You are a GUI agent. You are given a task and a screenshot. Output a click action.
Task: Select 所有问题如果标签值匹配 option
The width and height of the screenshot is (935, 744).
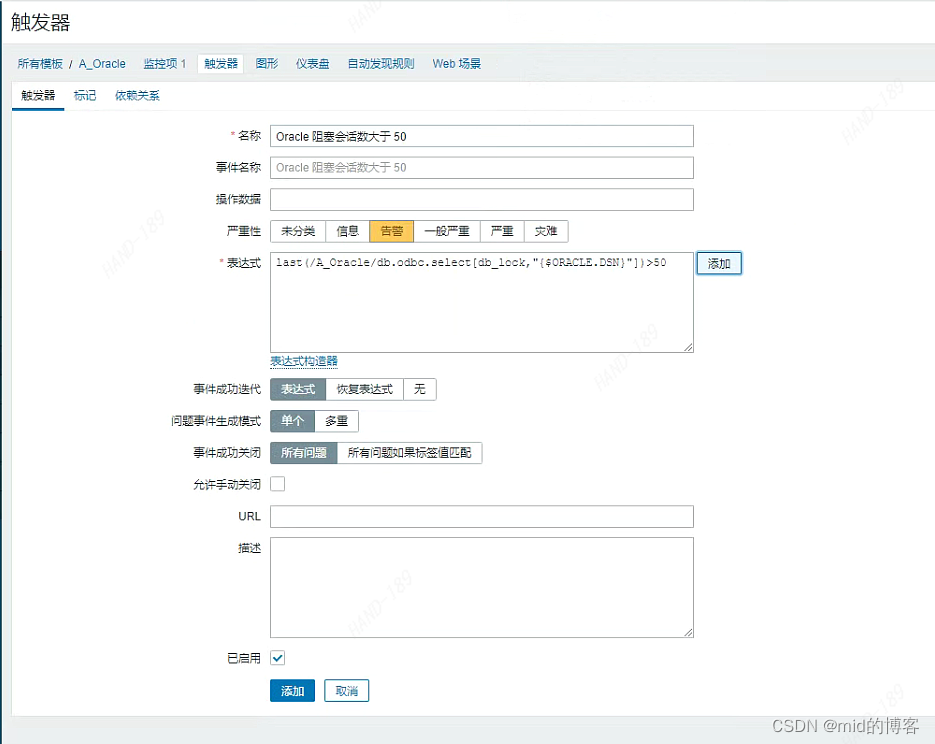coord(410,453)
